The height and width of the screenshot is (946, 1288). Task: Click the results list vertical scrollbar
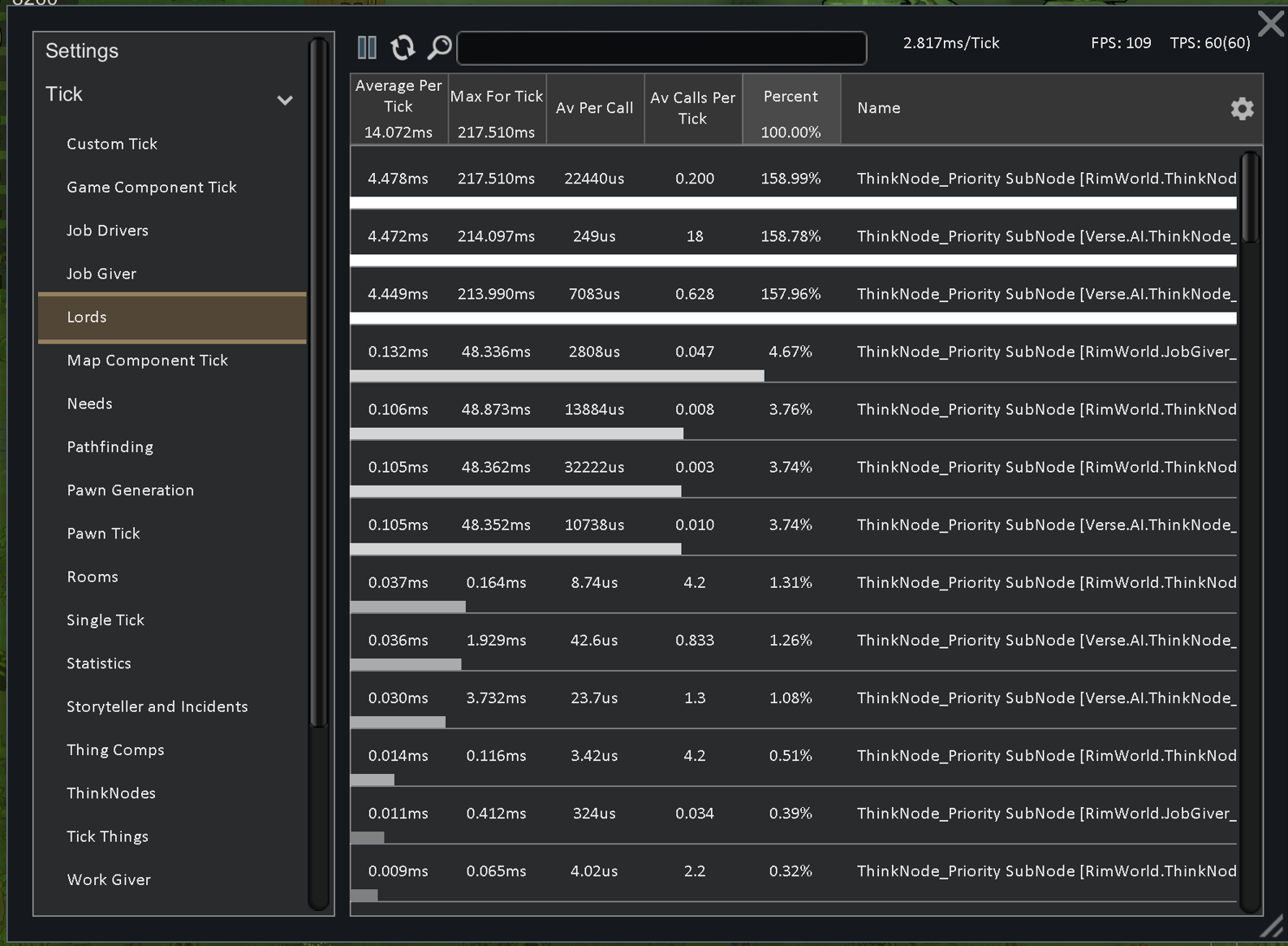pos(1251,197)
